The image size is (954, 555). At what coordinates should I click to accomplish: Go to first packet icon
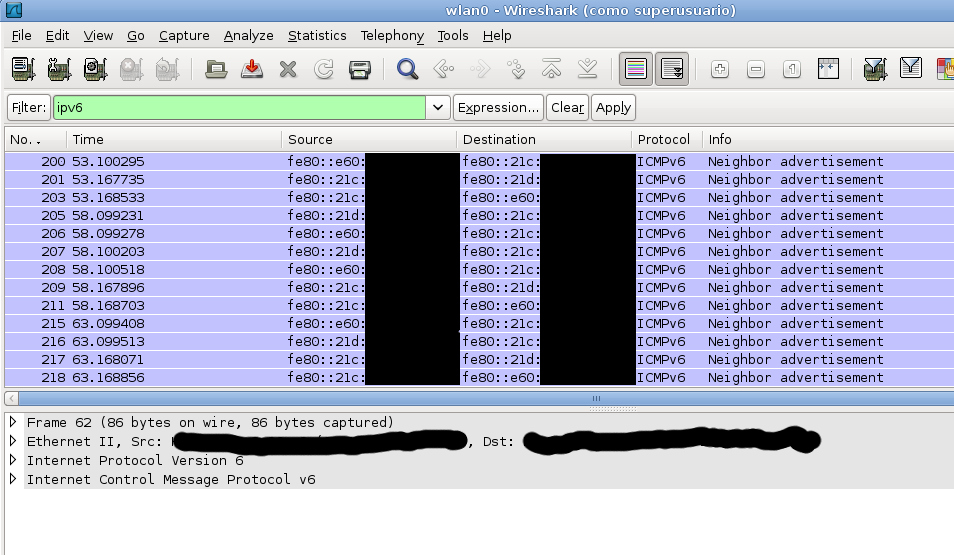pyautogui.click(x=551, y=69)
